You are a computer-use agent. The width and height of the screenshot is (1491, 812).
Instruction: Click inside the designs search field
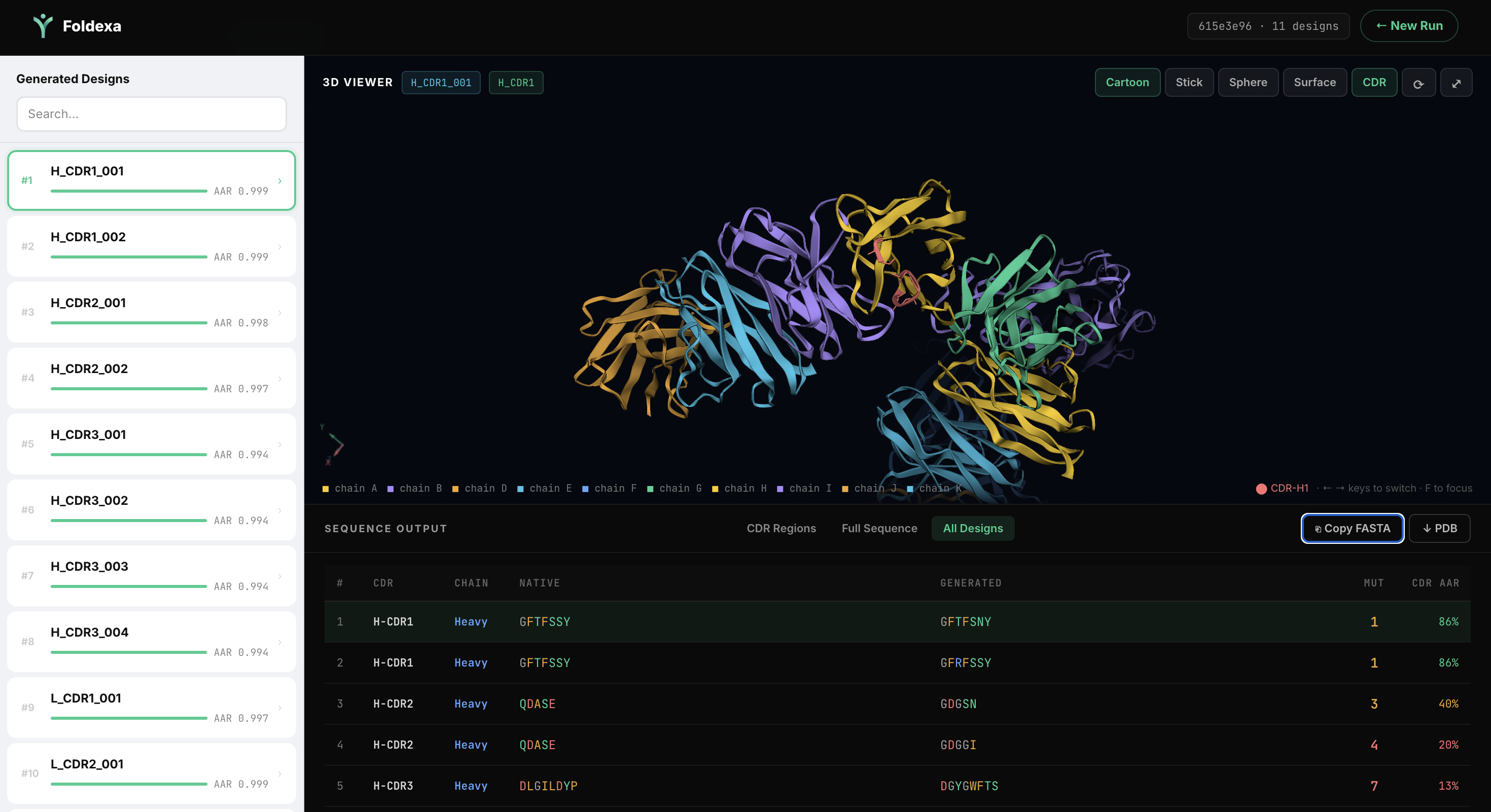pyautogui.click(x=151, y=114)
